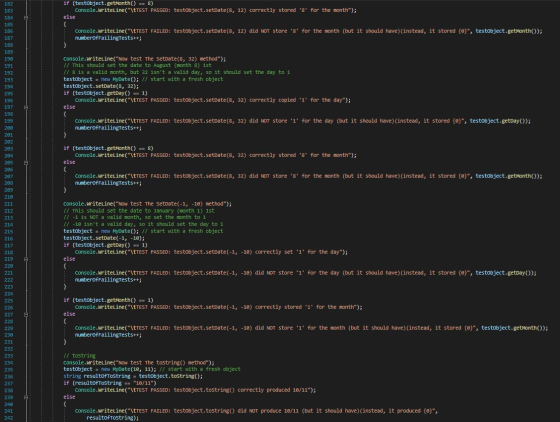Screen dimensions: 560x422
Task: Click the 'correctly set '1' for the day' line
Action: tap(211, 252)
